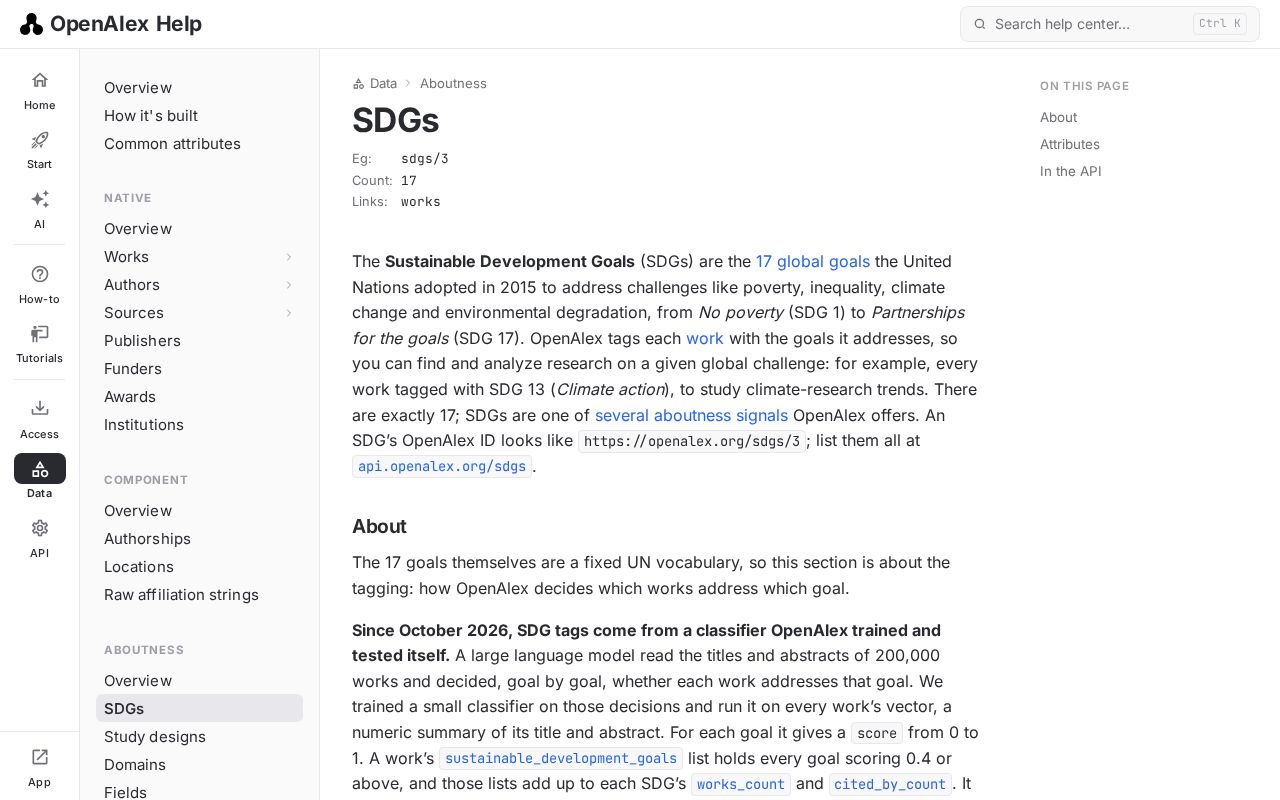
Task: Select SDGs in the sidebar
Action: click(x=199, y=708)
